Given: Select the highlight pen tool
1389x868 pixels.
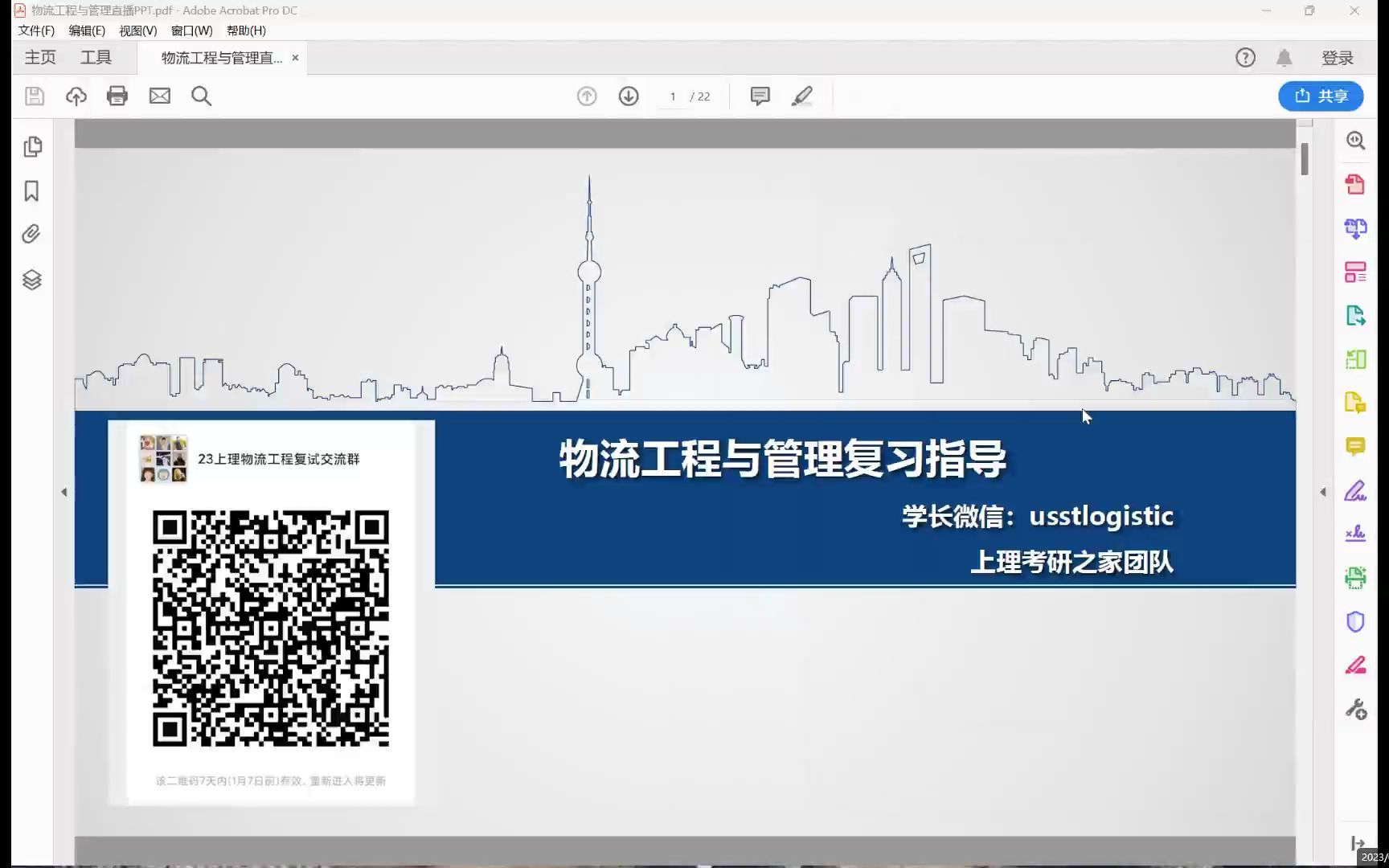Looking at the screenshot, I should coord(801,96).
